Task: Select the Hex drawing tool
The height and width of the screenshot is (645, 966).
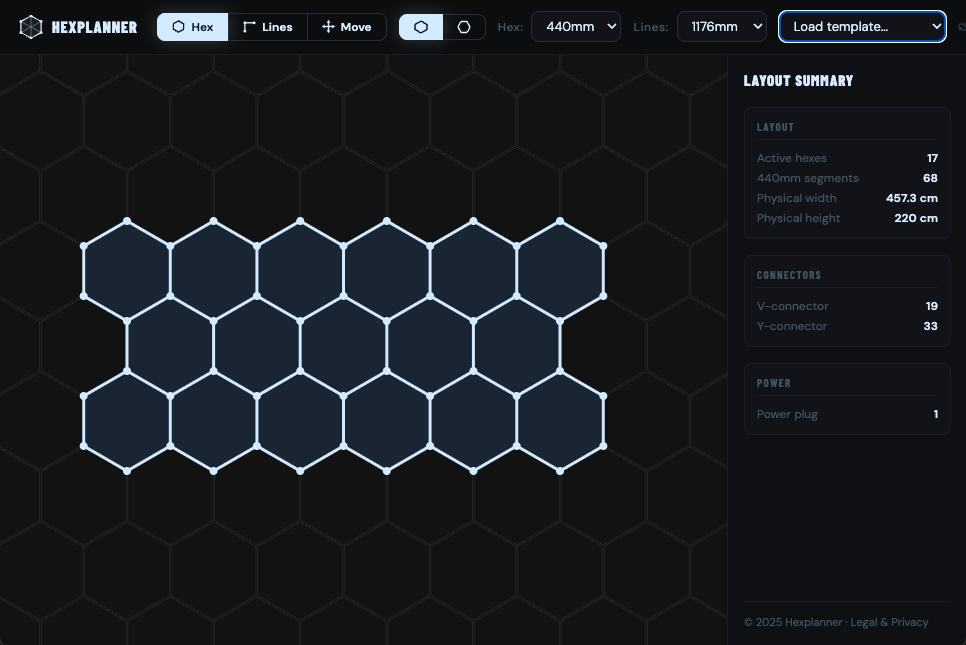Action: coord(193,27)
